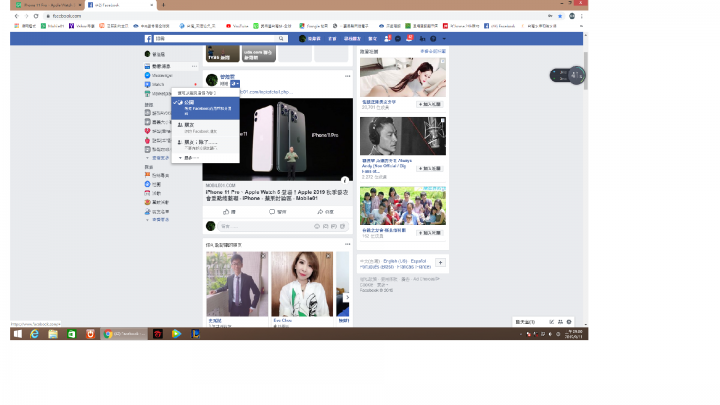
Task: Open the notifications bell icon
Action: pyautogui.click(x=409, y=39)
